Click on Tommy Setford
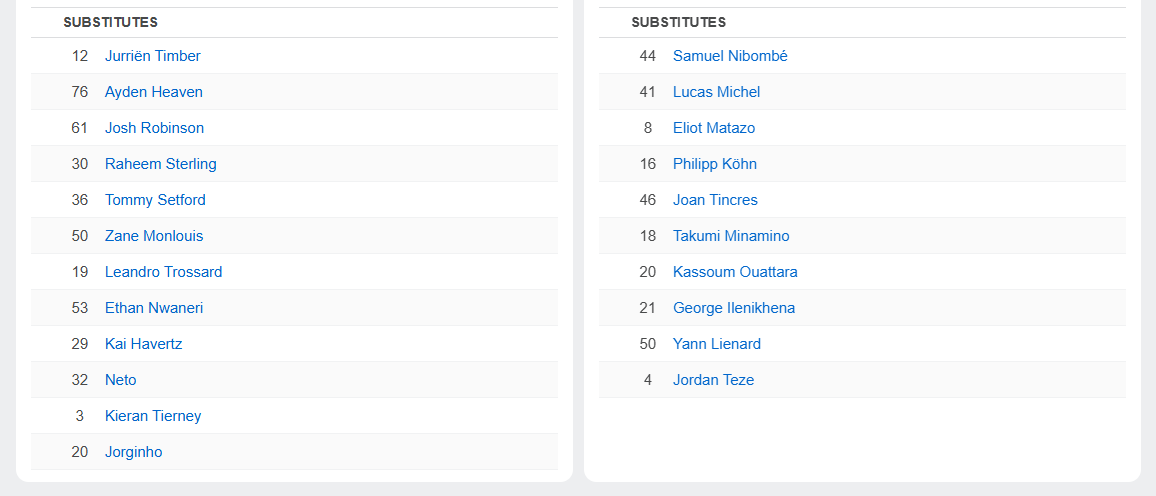The width and height of the screenshot is (1156, 496). pyautogui.click(x=155, y=200)
